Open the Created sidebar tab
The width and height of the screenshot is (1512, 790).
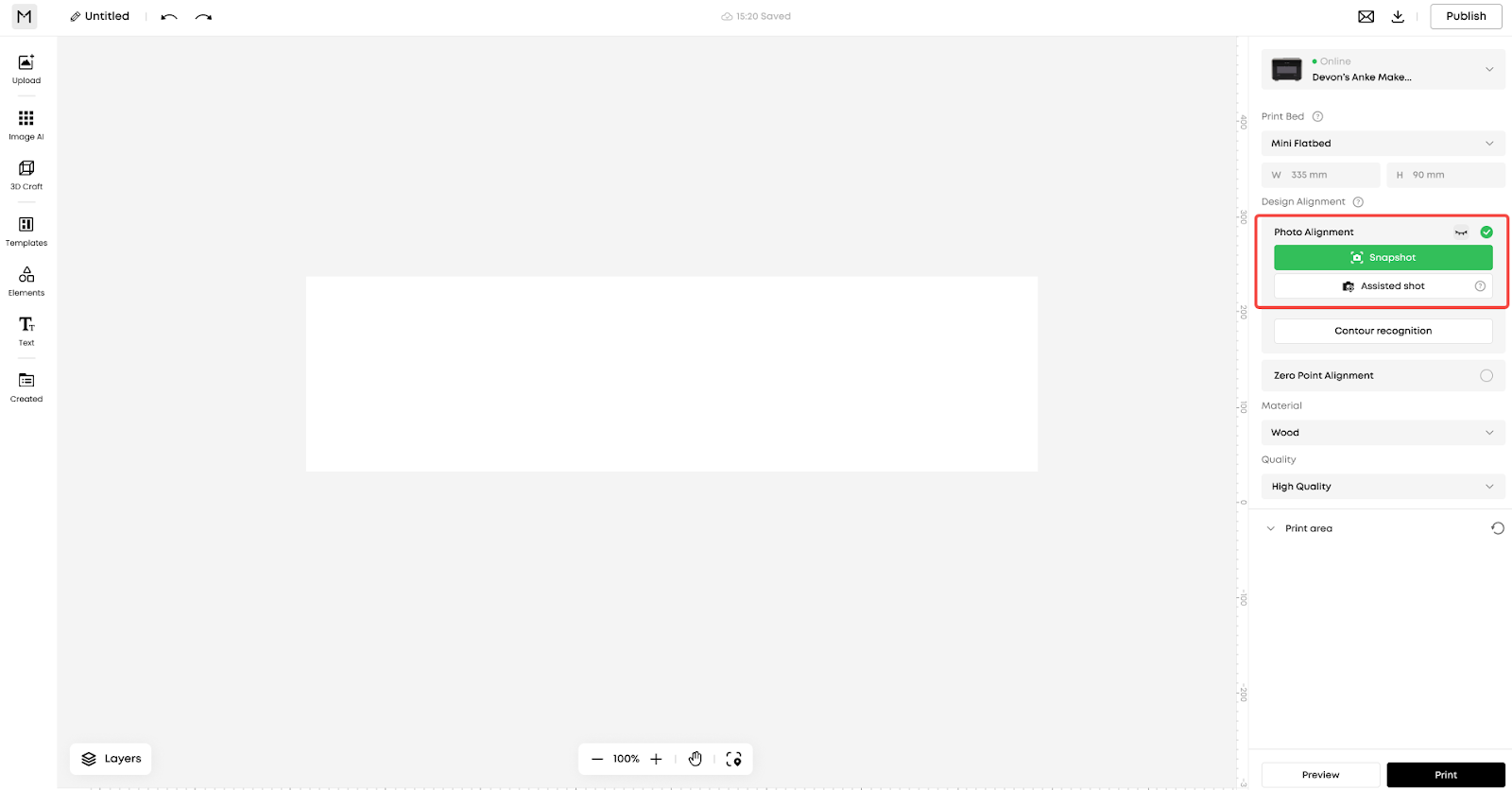tap(26, 386)
